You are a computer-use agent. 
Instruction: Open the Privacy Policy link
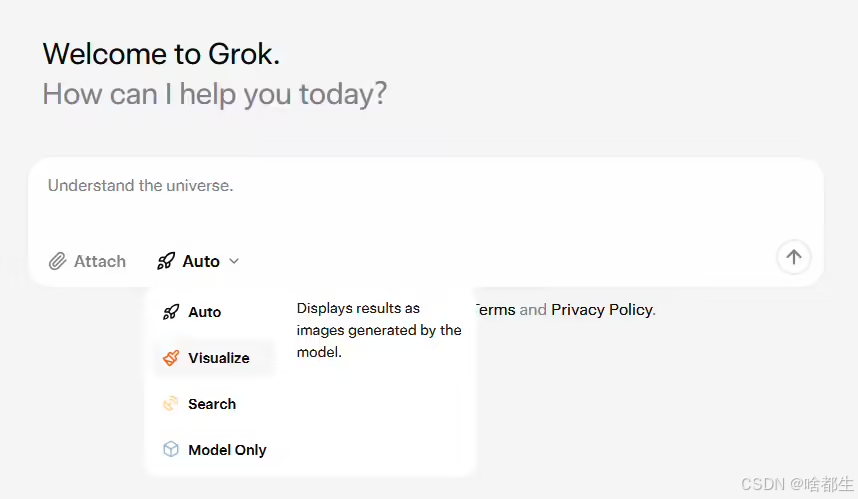[601, 310]
